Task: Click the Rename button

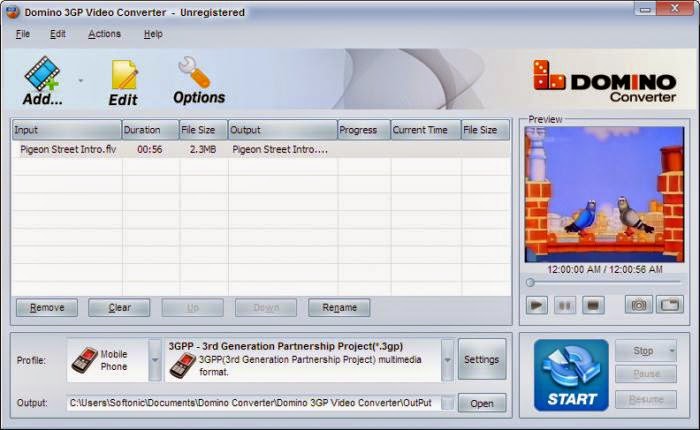Action: pyautogui.click(x=339, y=308)
